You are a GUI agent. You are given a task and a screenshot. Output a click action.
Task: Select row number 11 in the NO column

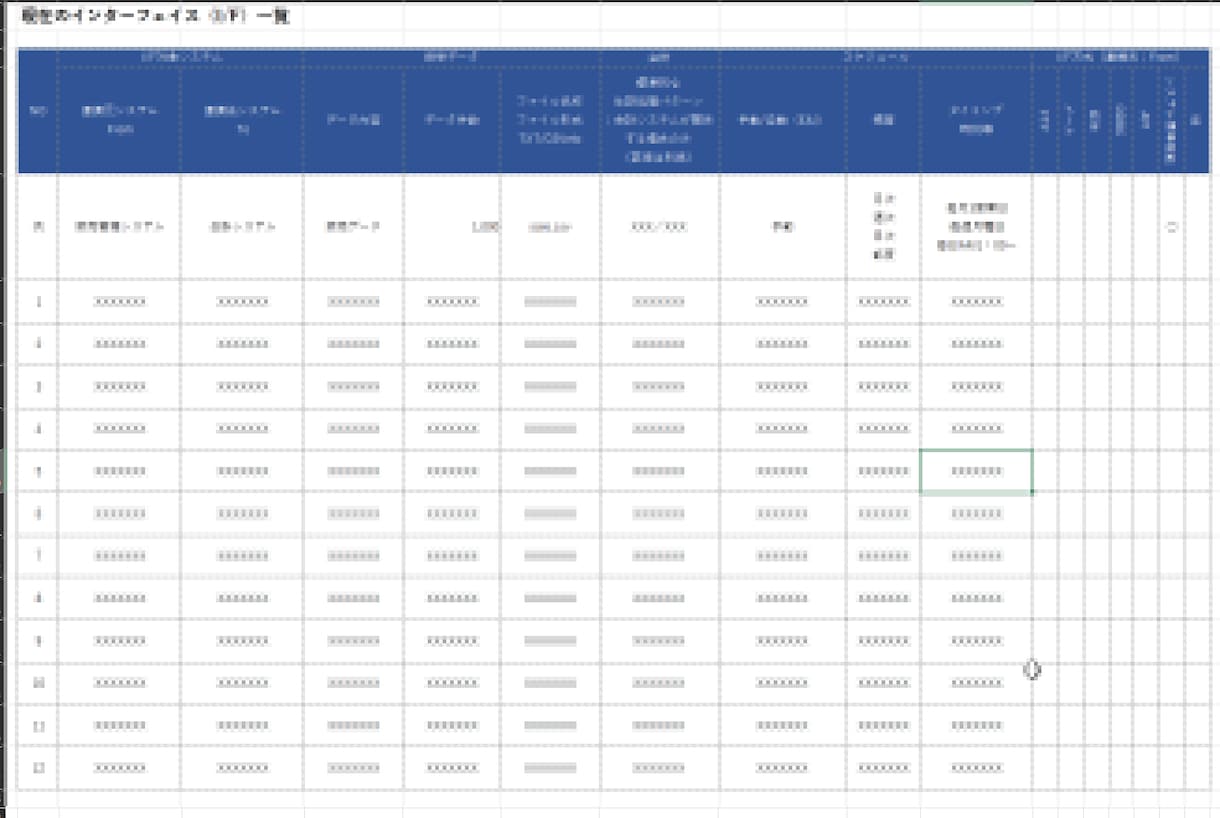click(x=38, y=725)
